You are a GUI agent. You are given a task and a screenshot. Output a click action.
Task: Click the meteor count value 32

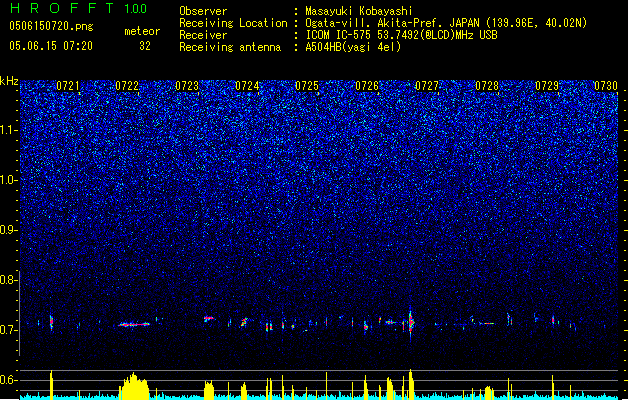145,46
